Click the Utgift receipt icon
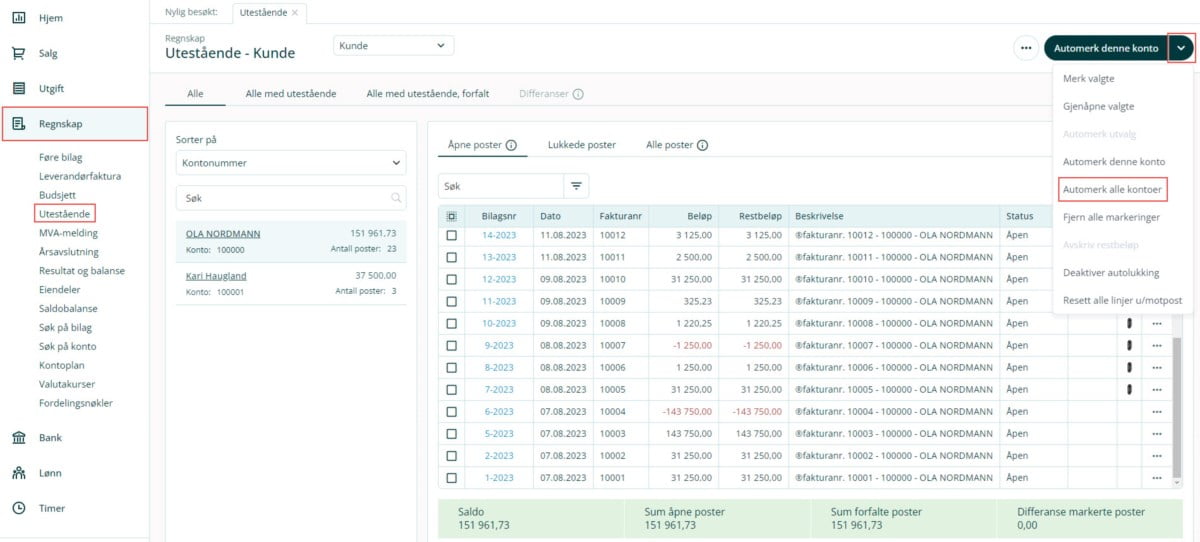Viewport: 1200px width, 542px height. click(x=18, y=88)
